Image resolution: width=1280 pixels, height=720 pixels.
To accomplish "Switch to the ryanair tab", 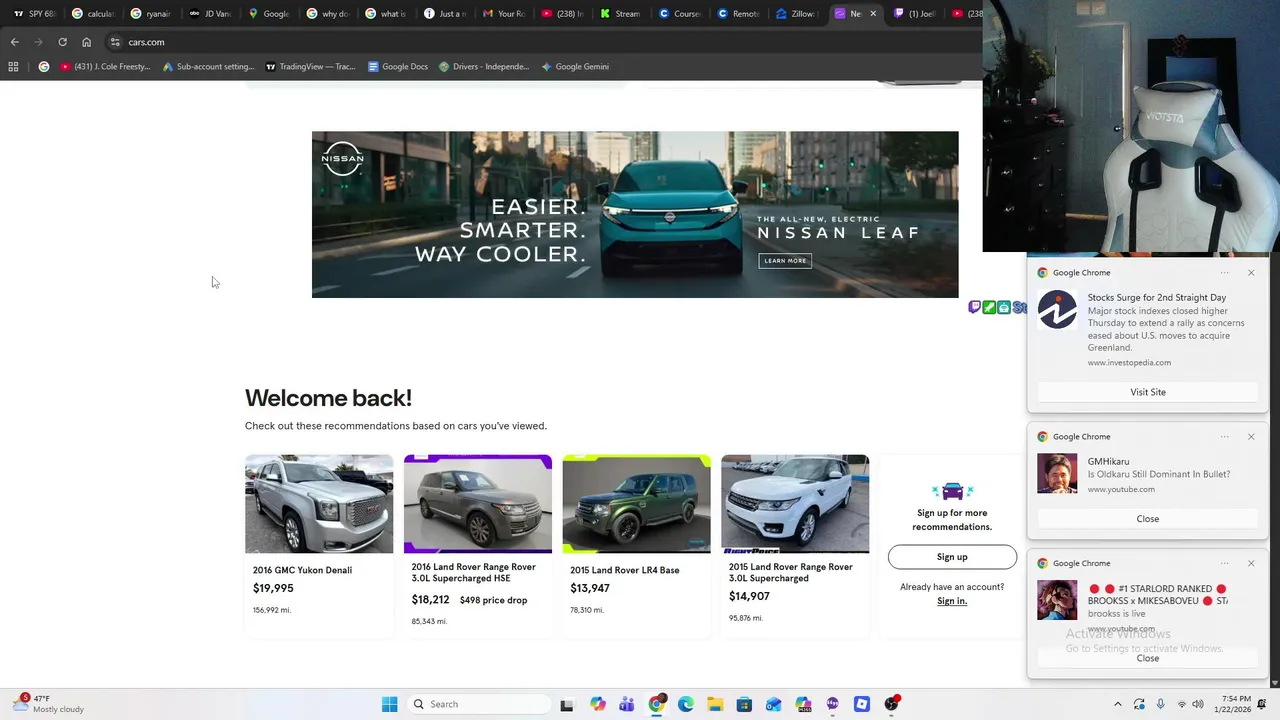I will point(151,14).
